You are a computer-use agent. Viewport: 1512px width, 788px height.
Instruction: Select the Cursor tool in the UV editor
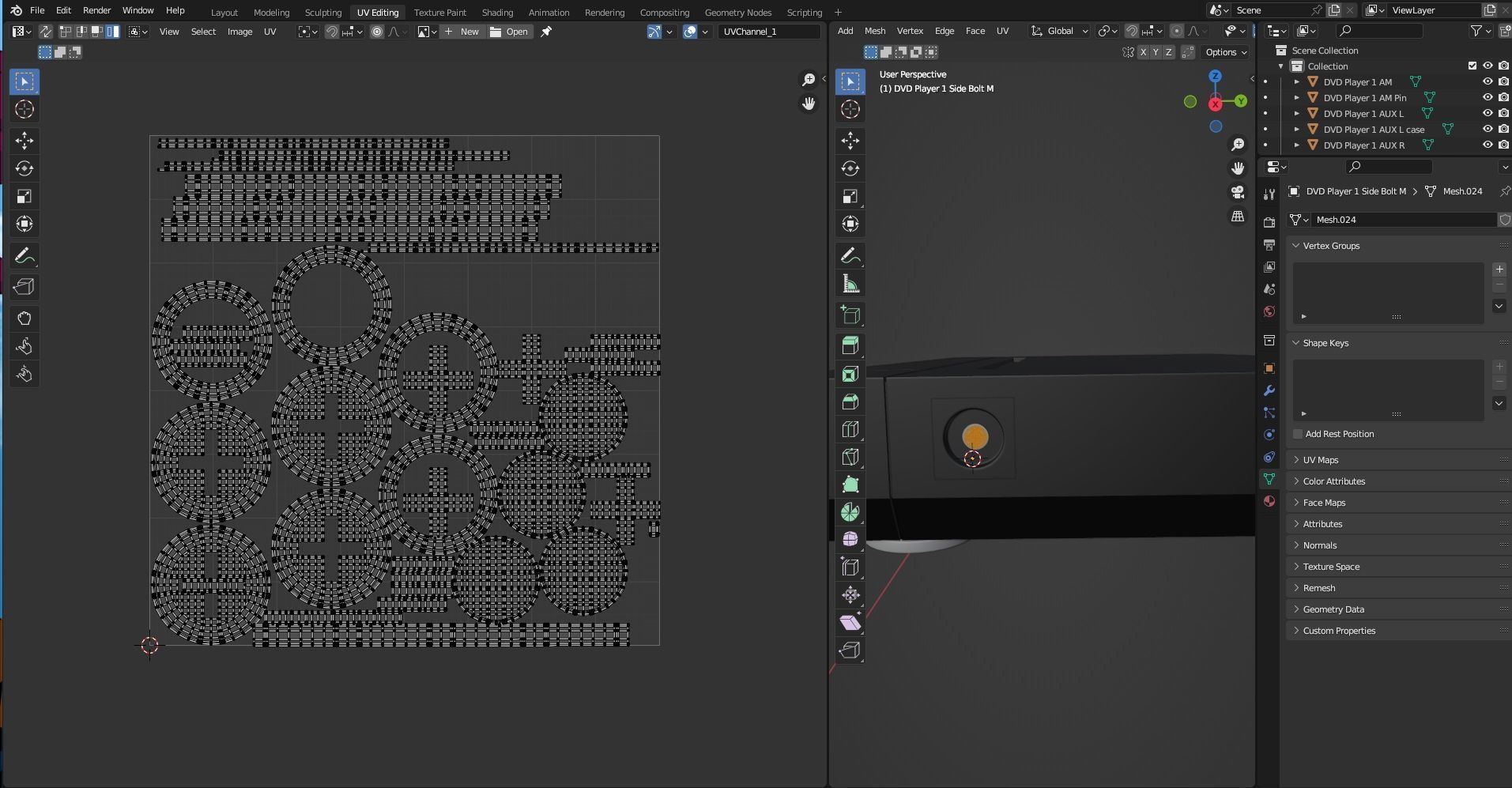pos(25,109)
